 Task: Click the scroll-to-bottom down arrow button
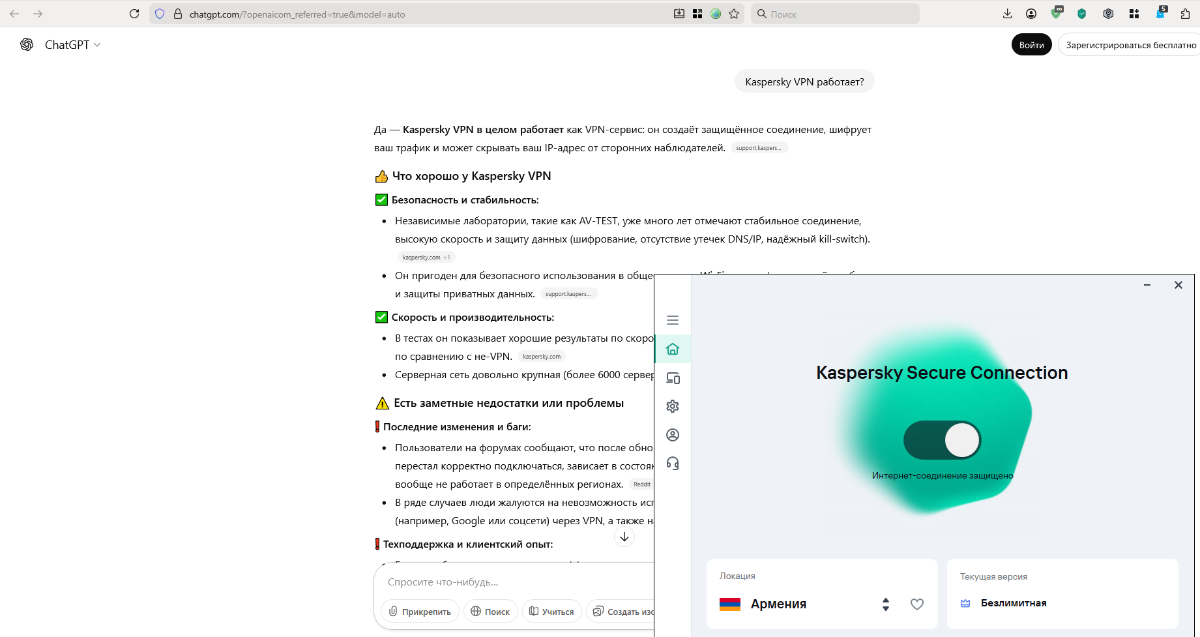click(x=625, y=537)
